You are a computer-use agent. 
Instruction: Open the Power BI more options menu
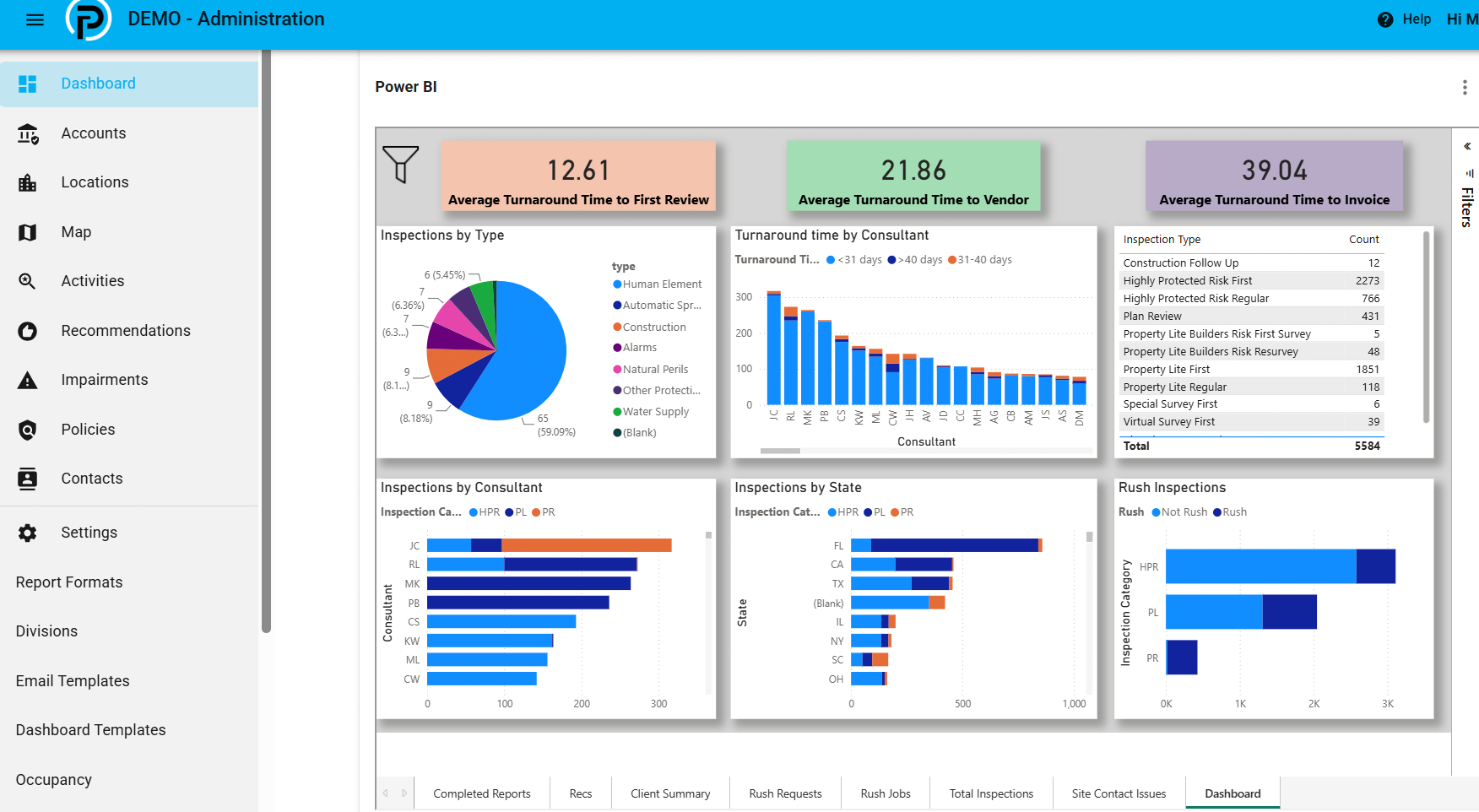click(1465, 87)
